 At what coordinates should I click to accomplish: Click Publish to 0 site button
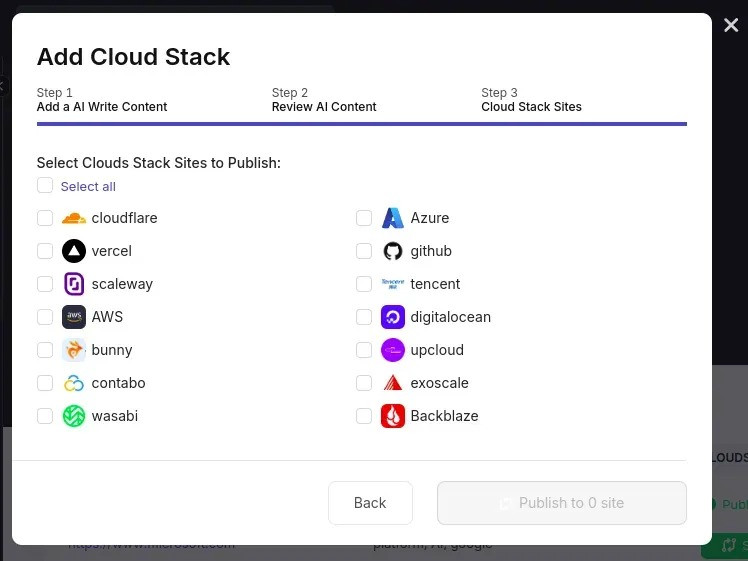click(x=561, y=503)
